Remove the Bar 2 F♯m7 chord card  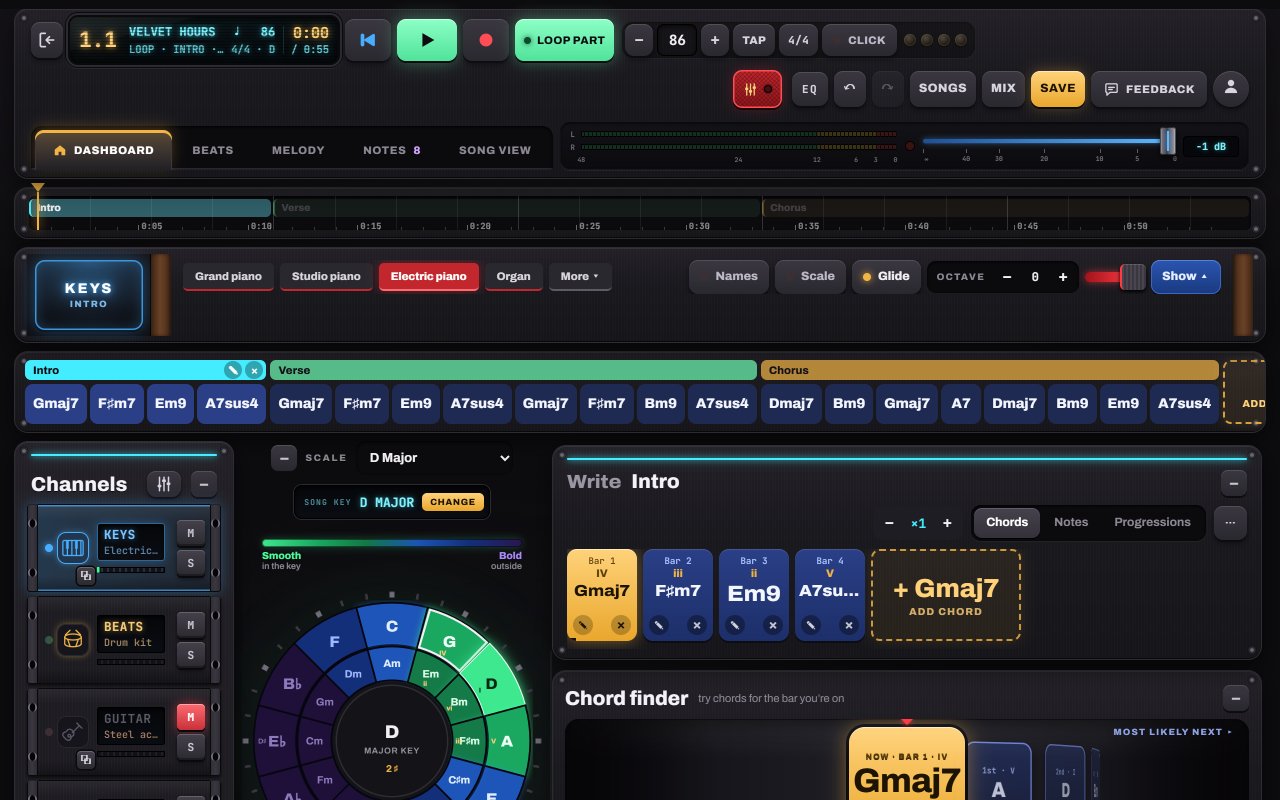click(697, 625)
